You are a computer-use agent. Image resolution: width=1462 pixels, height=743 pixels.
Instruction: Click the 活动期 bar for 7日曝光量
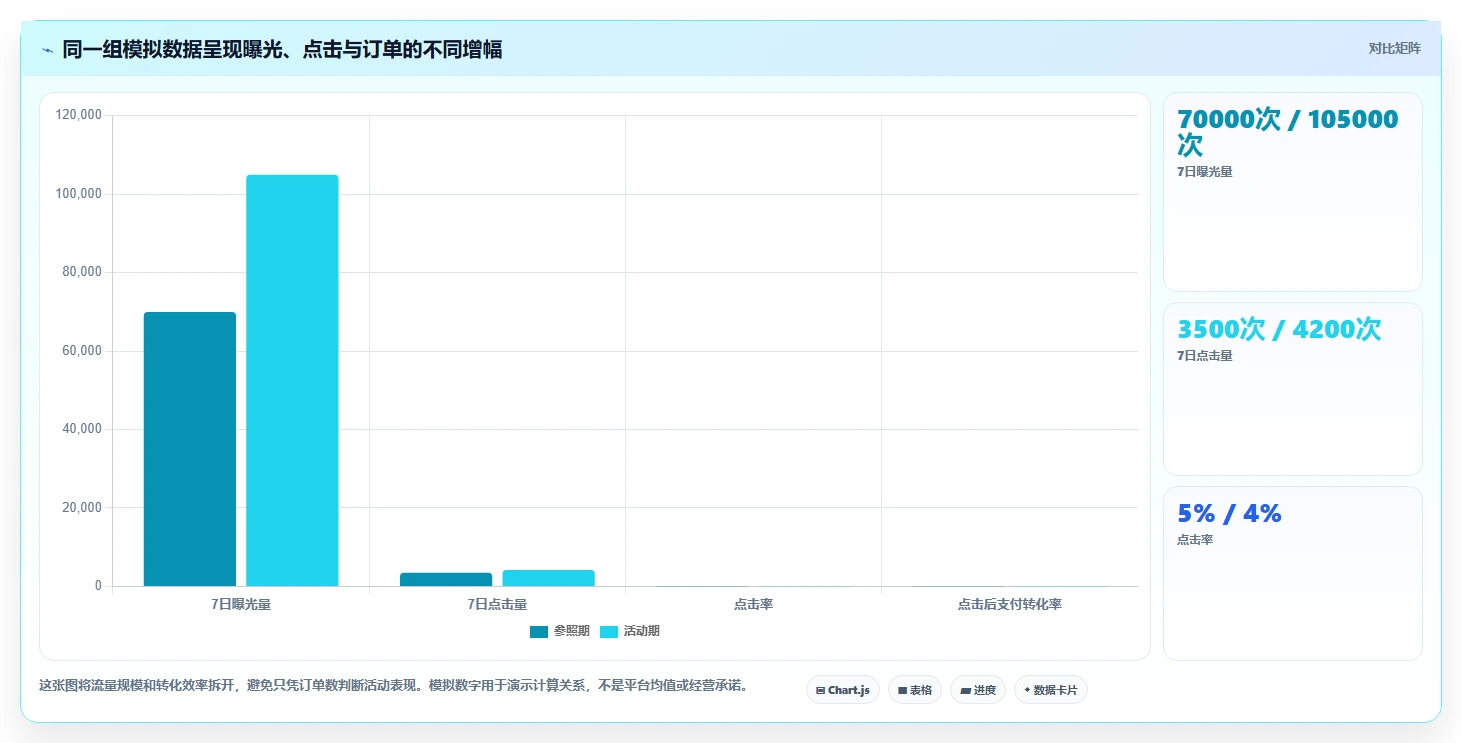tap(292, 380)
